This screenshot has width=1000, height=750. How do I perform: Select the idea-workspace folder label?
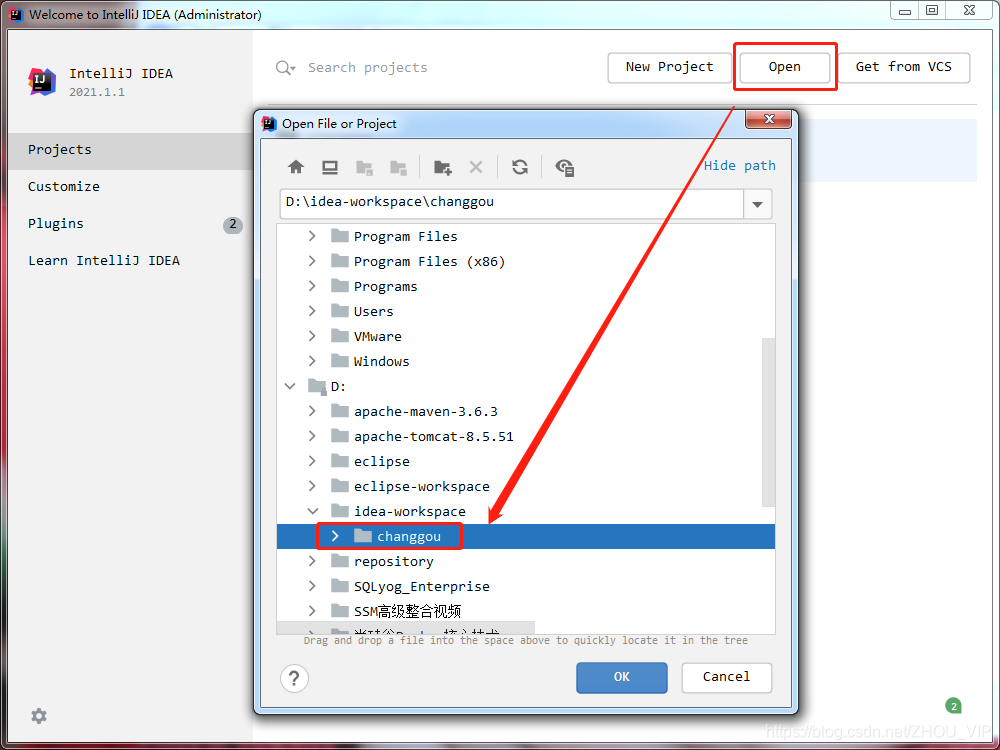(x=409, y=511)
